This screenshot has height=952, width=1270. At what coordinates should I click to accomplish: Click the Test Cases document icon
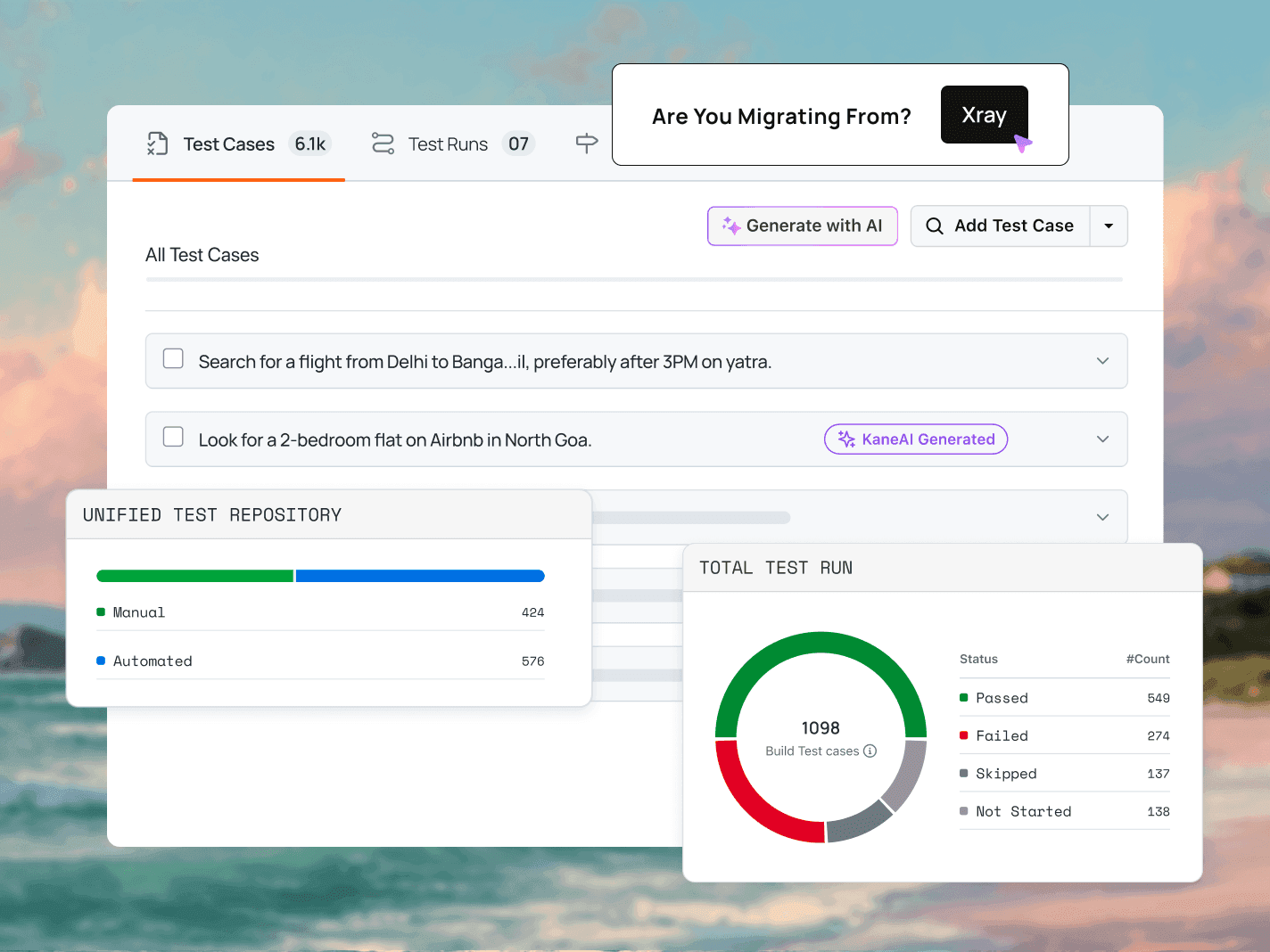[x=158, y=144]
